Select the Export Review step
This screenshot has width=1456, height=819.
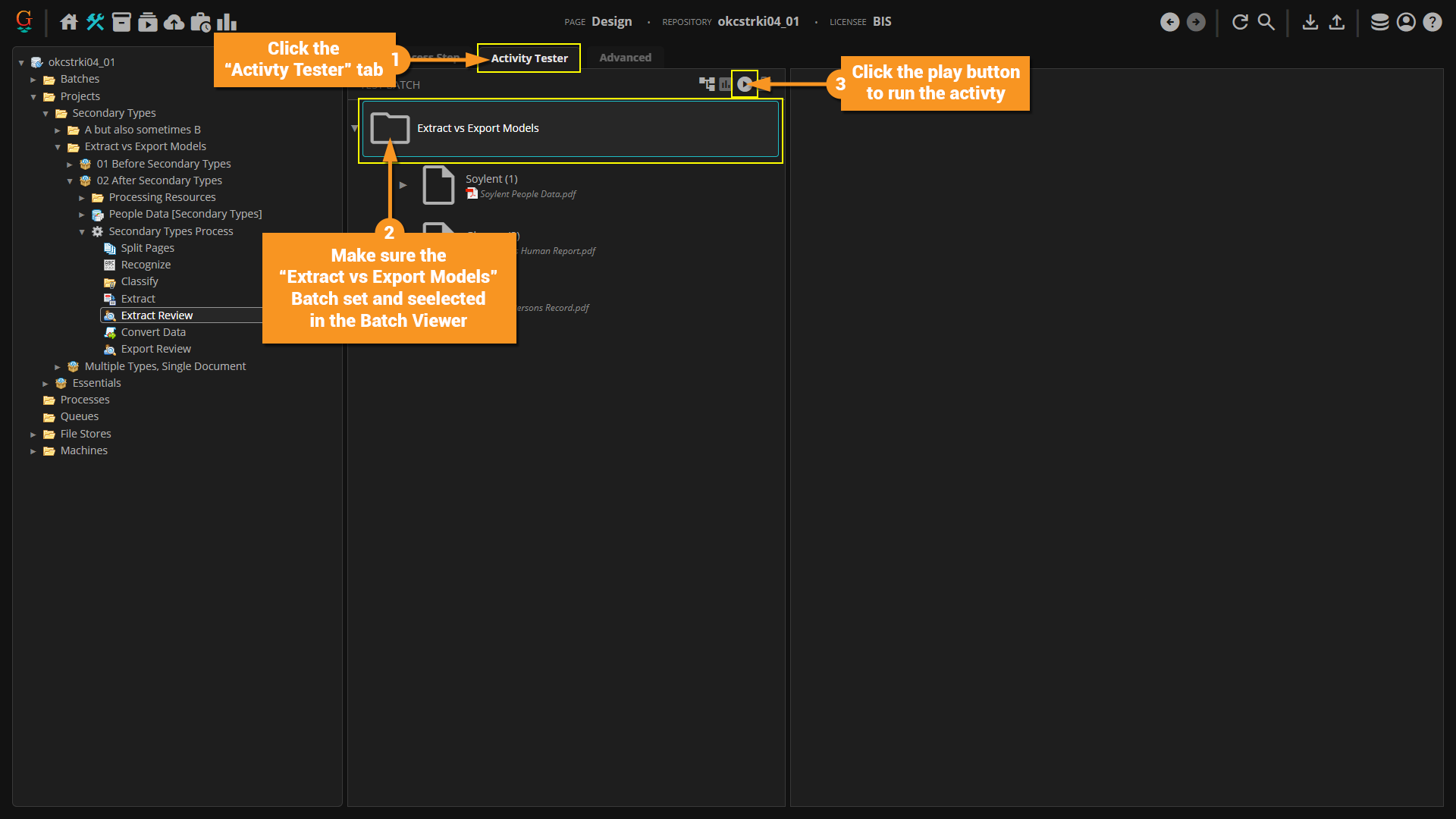click(155, 349)
